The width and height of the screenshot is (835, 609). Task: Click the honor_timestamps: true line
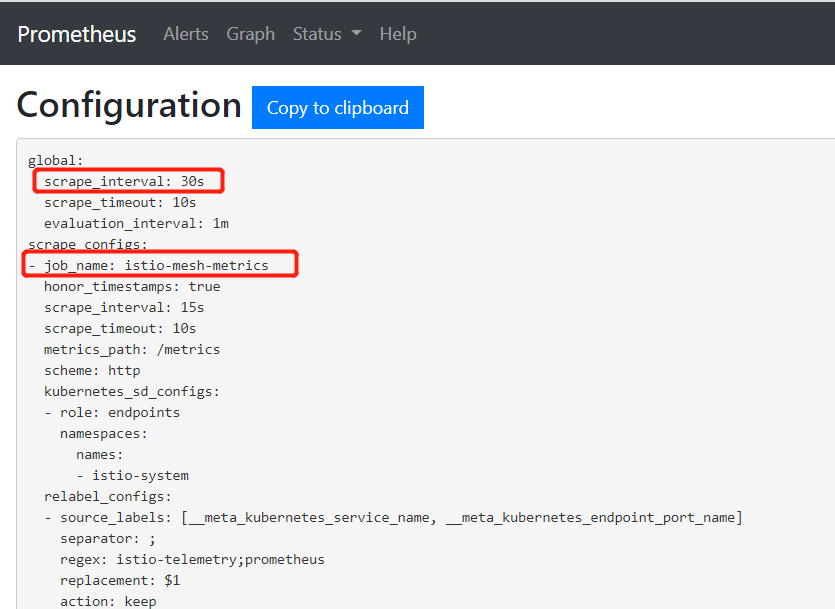pyautogui.click(x=132, y=286)
